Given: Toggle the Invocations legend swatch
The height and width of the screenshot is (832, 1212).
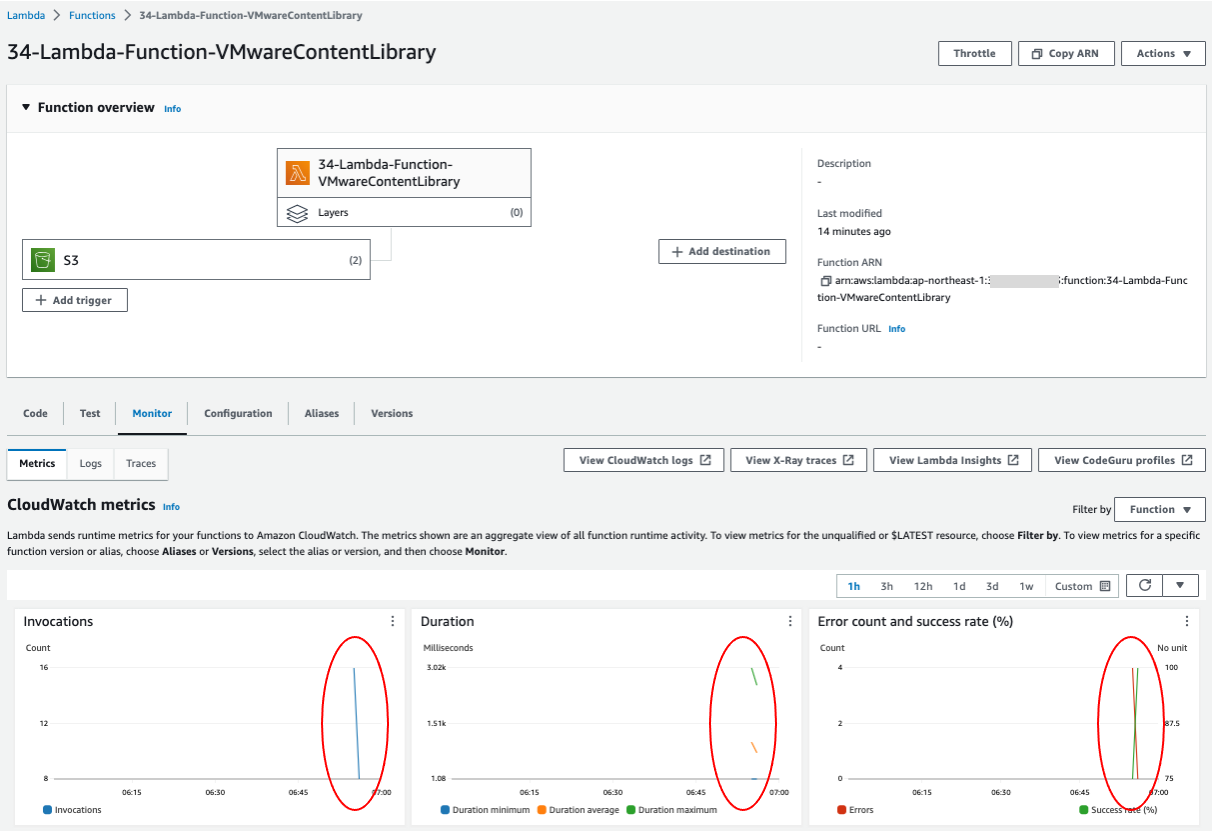Looking at the screenshot, I should (47, 810).
